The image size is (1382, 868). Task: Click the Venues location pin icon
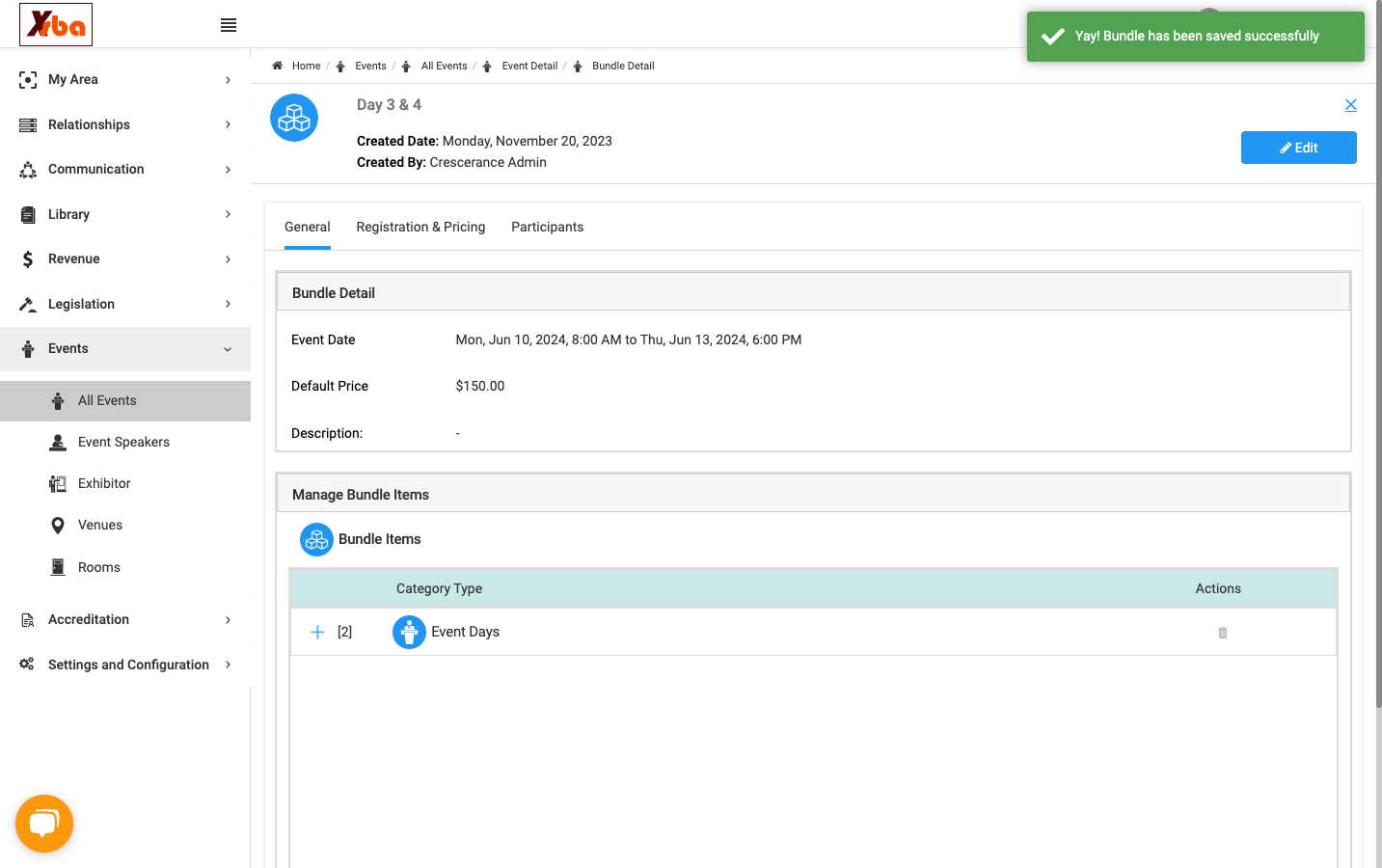pos(58,526)
